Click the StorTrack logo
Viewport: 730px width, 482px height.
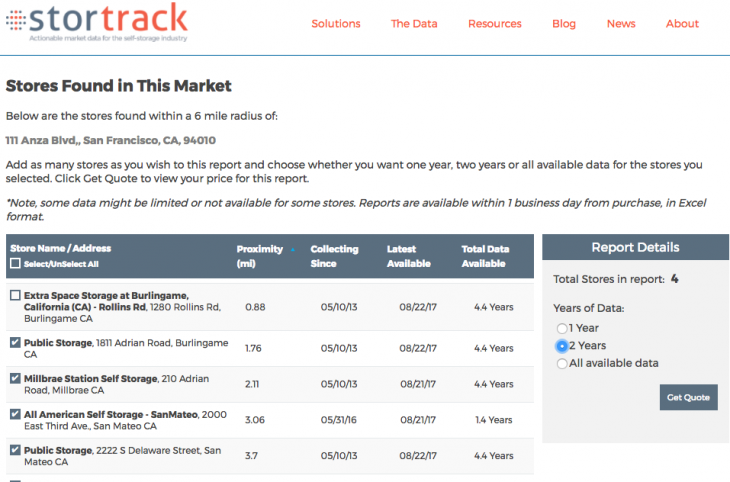tap(96, 22)
